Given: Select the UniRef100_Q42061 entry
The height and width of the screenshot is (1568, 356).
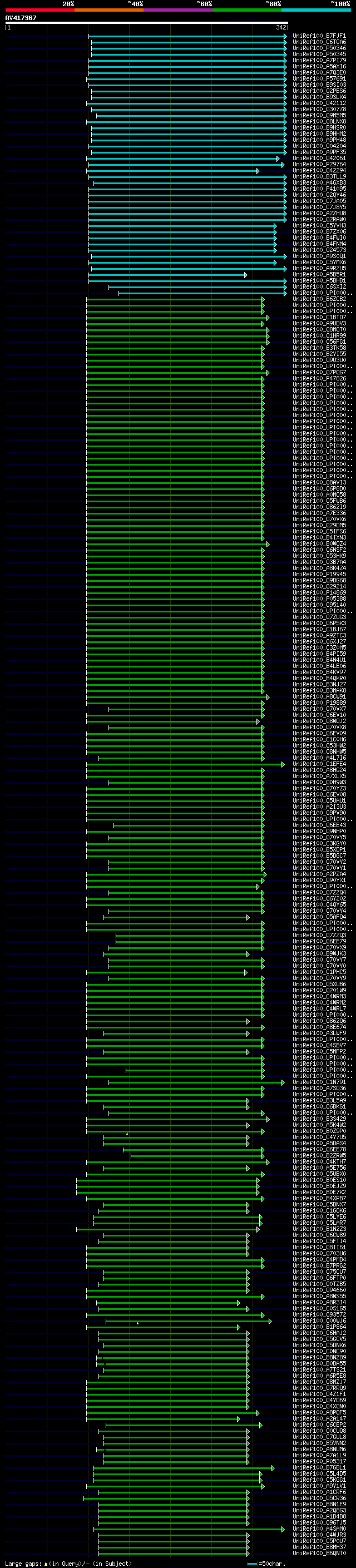Looking at the screenshot, I should point(319,159).
